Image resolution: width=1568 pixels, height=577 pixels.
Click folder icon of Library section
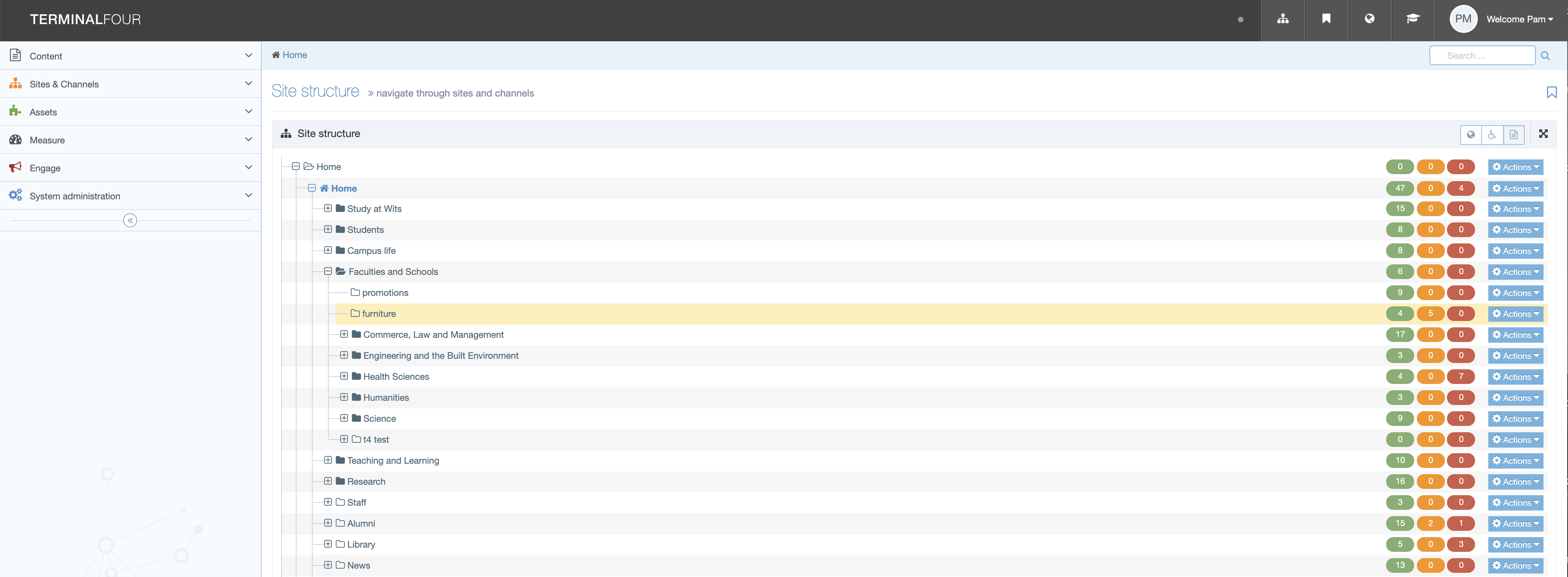(340, 544)
